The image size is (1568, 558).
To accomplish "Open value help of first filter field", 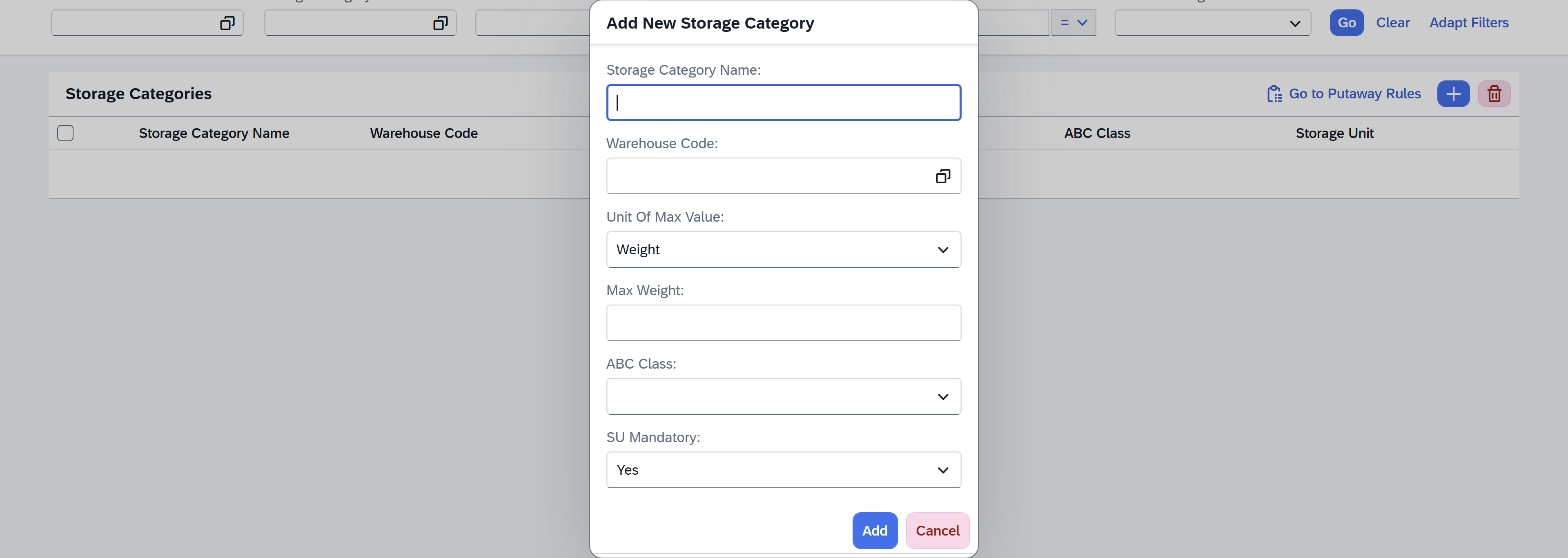I will tap(227, 23).
